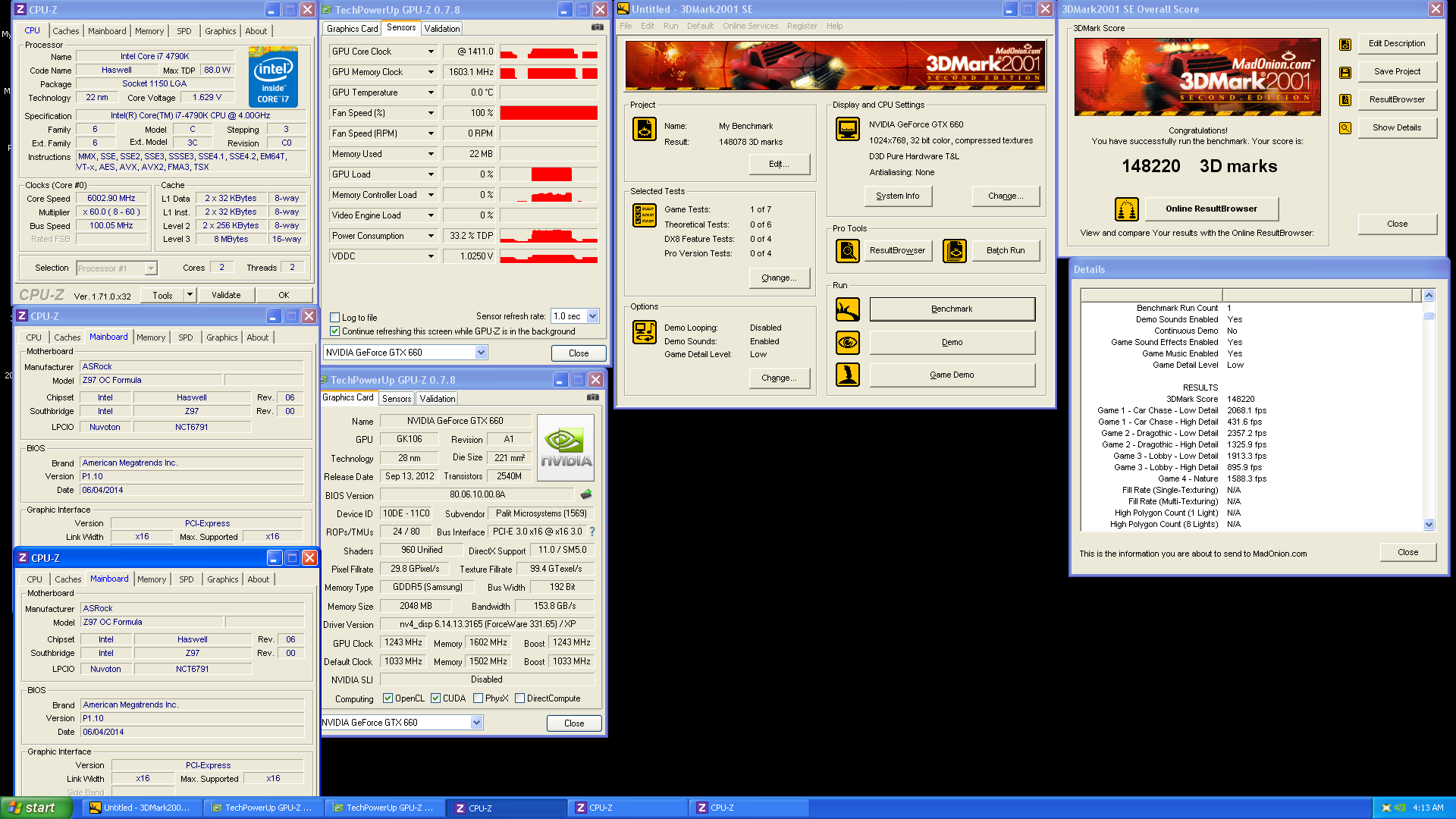Click the Online ResultBrowser icon
Screen dimensions: 1456x819
pyautogui.click(x=1126, y=209)
